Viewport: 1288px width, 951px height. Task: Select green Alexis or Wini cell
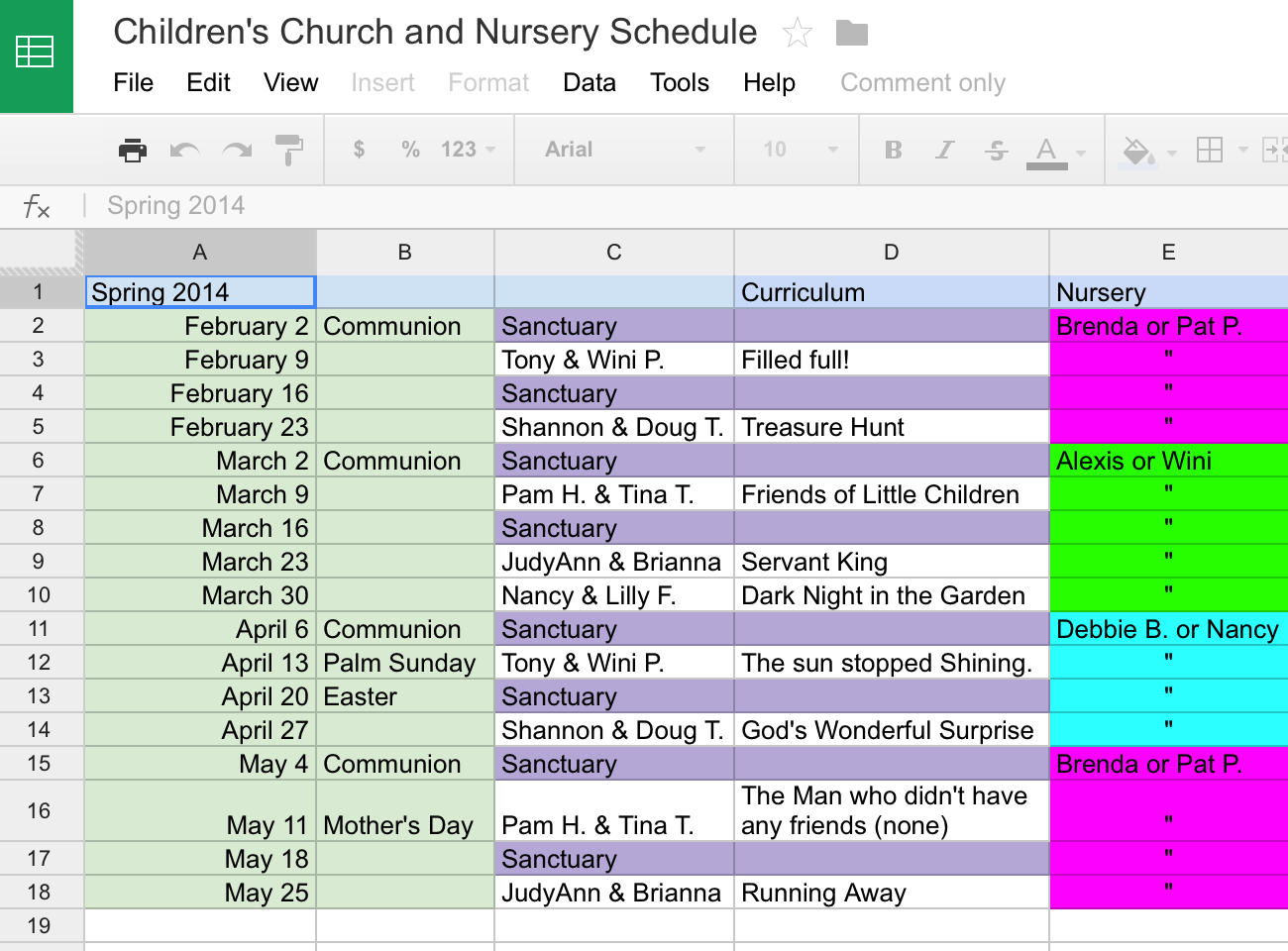[1169, 461]
